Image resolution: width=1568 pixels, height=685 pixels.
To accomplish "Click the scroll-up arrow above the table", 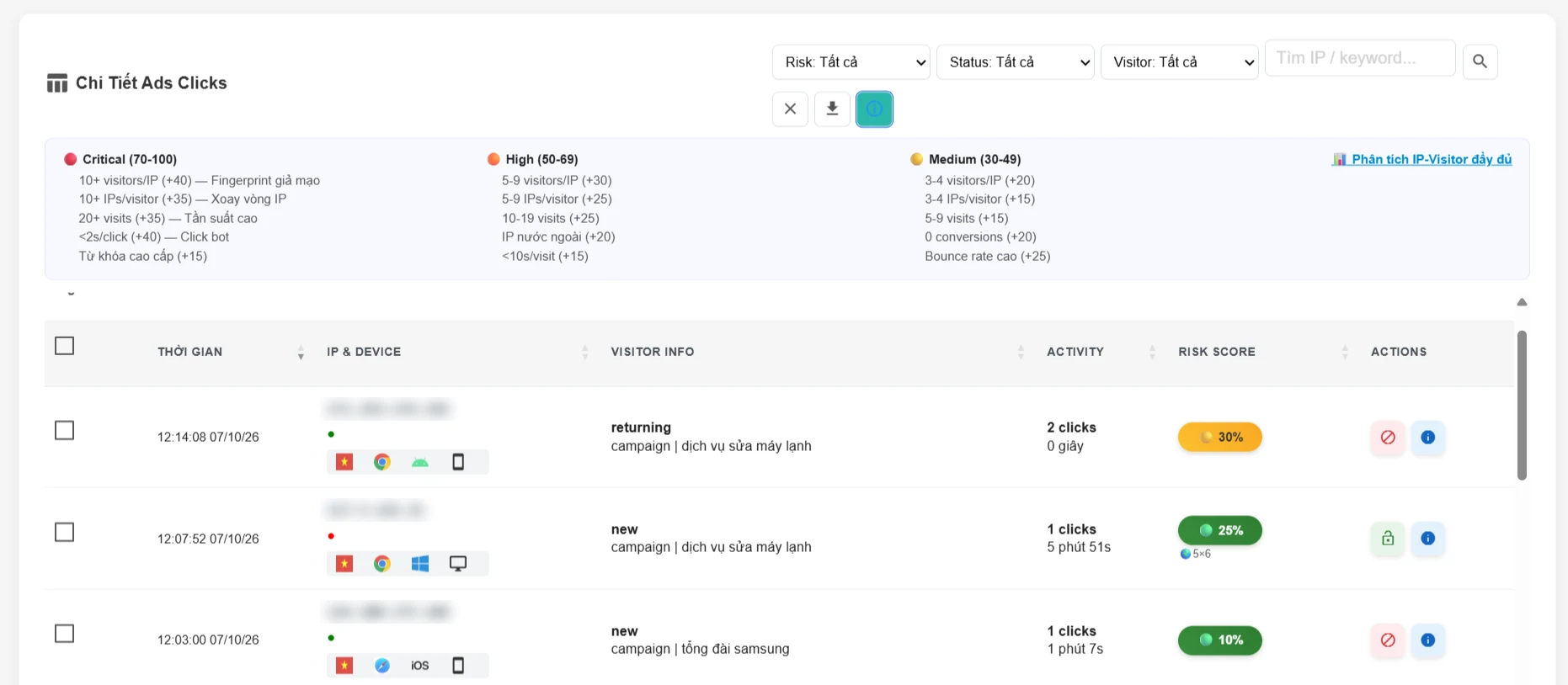I will point(1522,302).
